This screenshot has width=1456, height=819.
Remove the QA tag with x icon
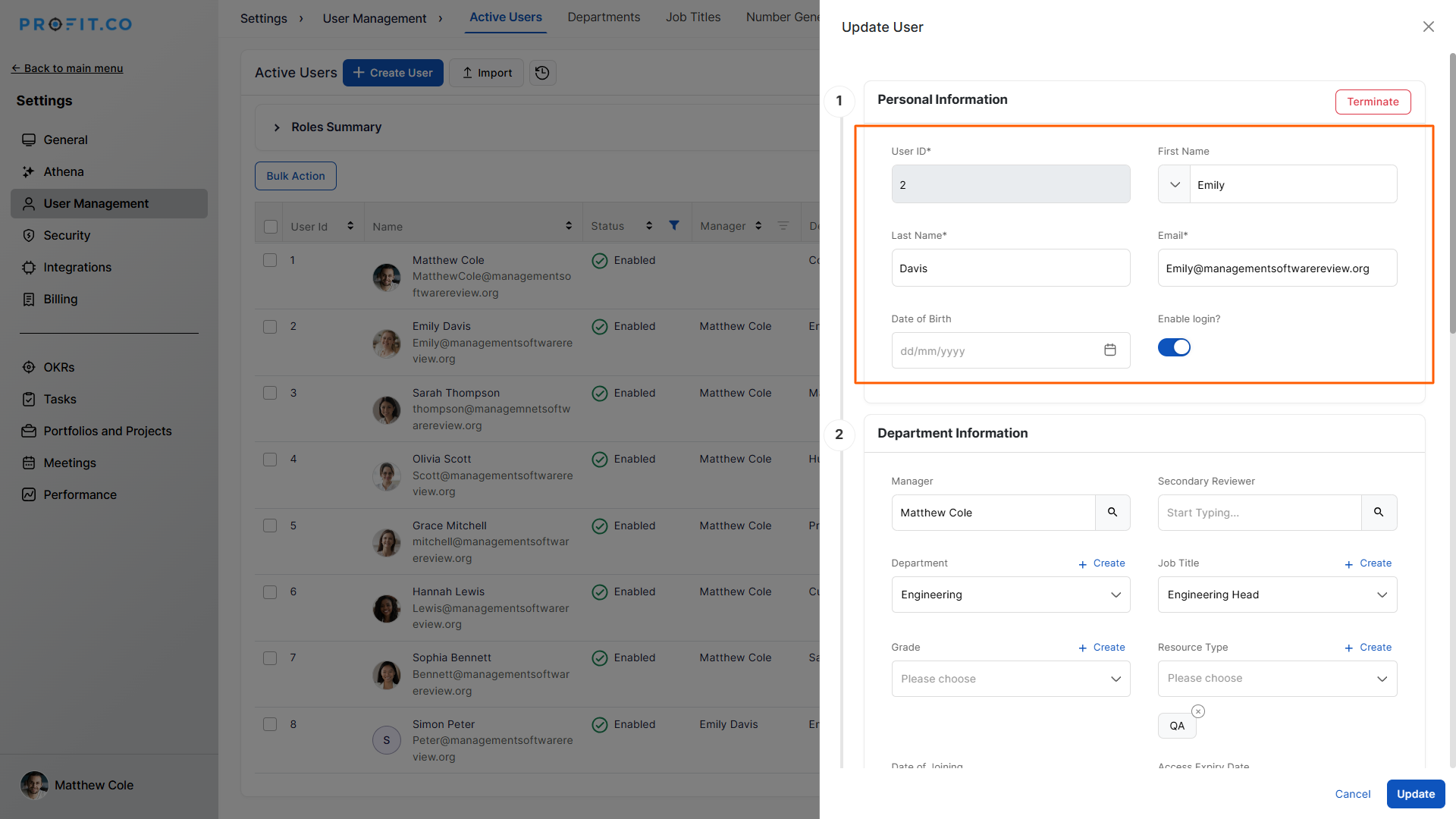(1197, 711)
